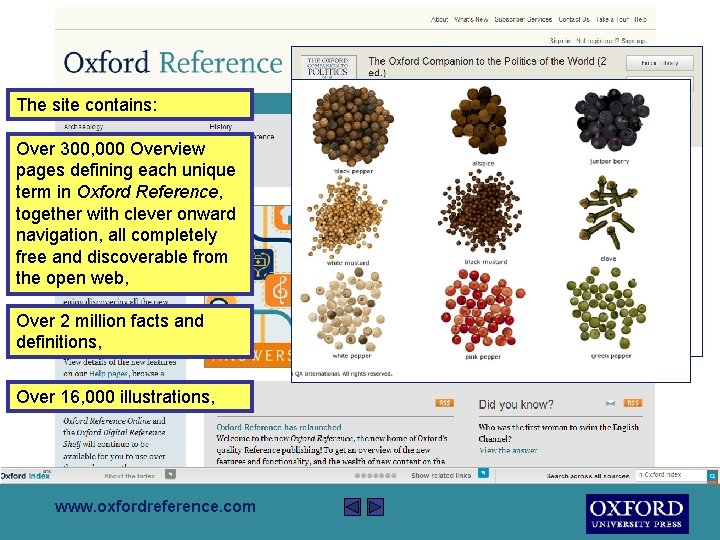Click the email envelope icon beside Did you know?

pyautogui.click(x=610, y=404)
